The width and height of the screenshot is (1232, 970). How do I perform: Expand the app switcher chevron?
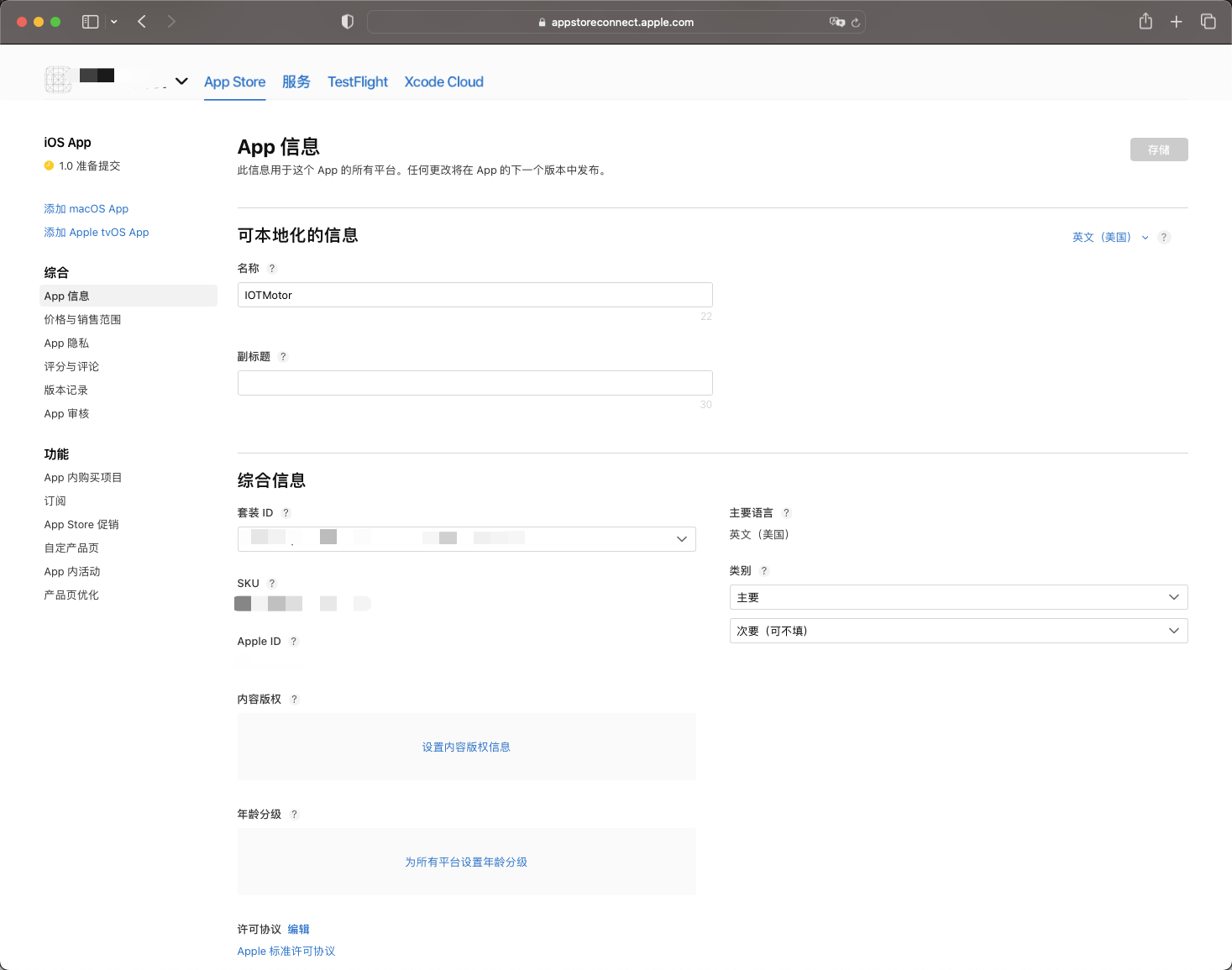coord(181,81)
